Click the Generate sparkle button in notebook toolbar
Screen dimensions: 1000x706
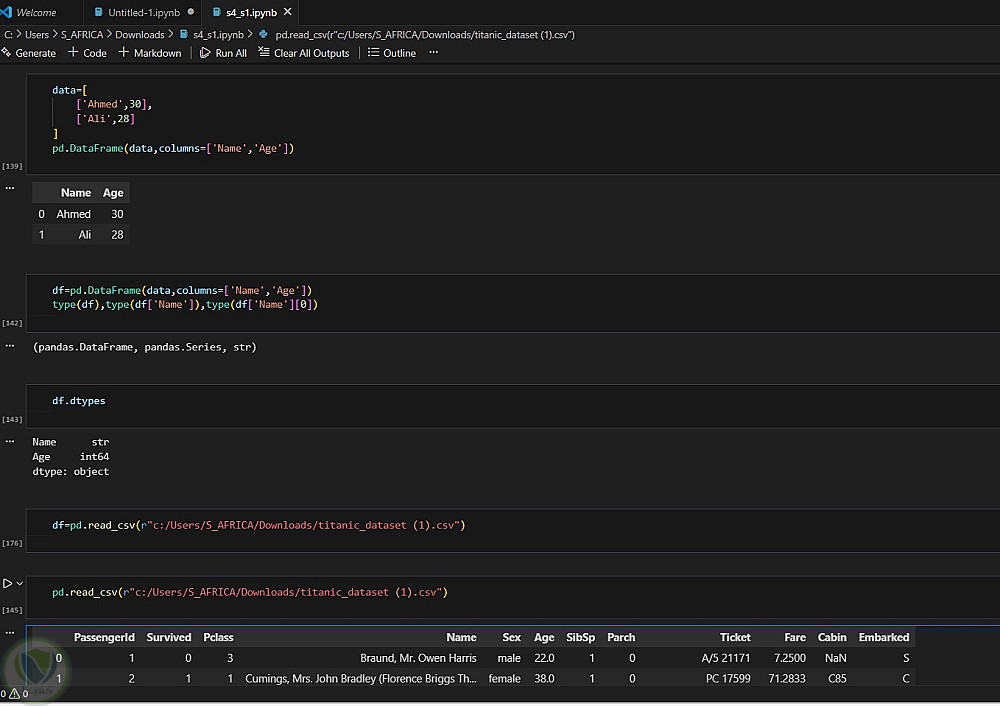pos(29,53)
